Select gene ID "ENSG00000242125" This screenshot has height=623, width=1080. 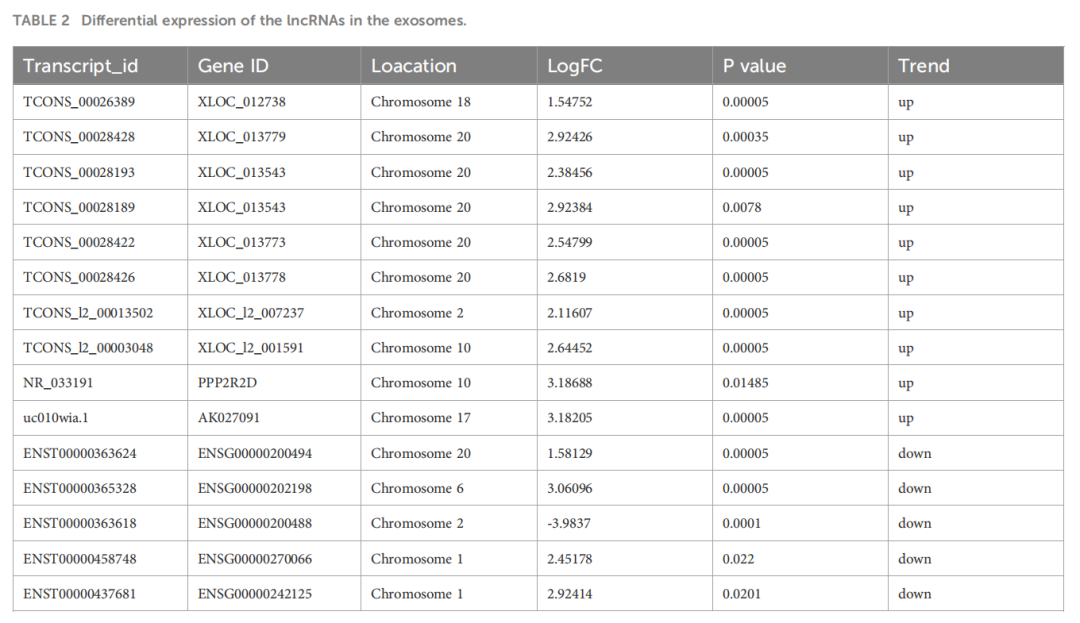255,594
